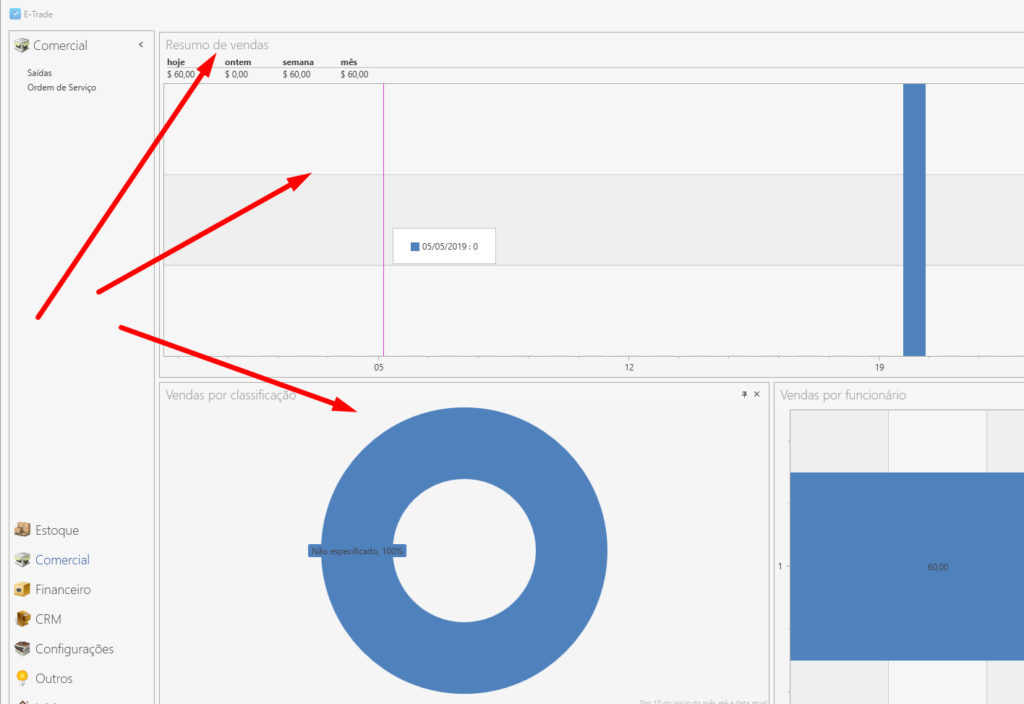Click the Configurações books icon

tap(22, 649)
